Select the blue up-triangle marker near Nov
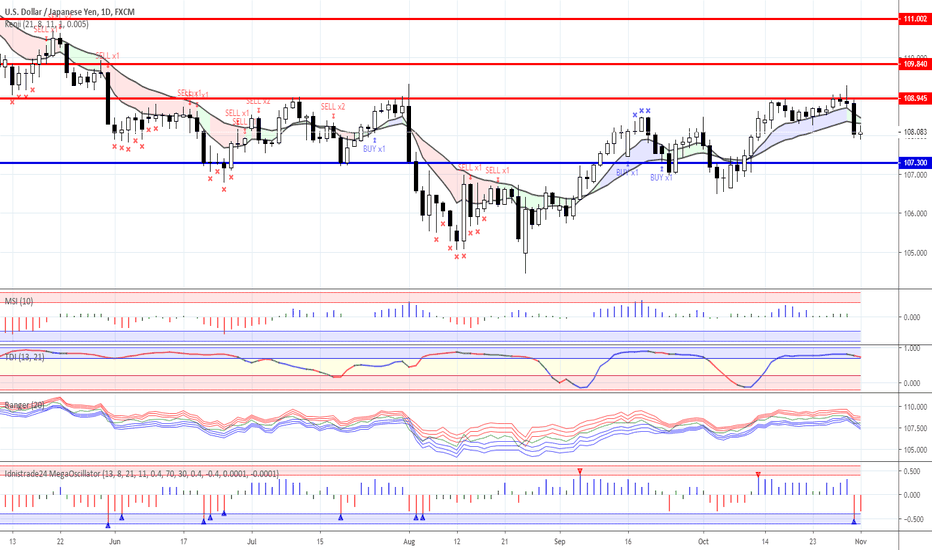 (854, 521)
